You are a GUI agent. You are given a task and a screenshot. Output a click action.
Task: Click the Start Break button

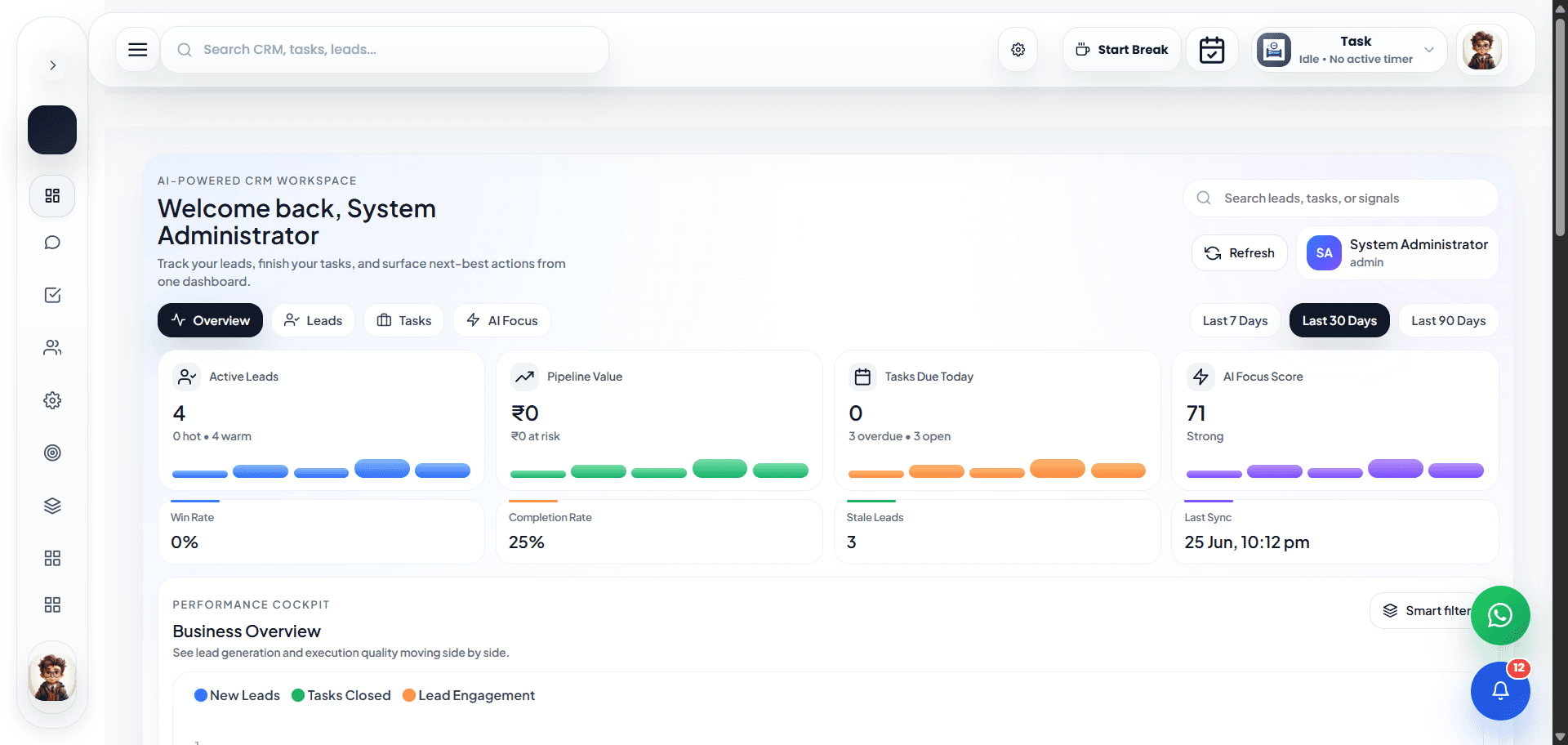point(1121,50)
